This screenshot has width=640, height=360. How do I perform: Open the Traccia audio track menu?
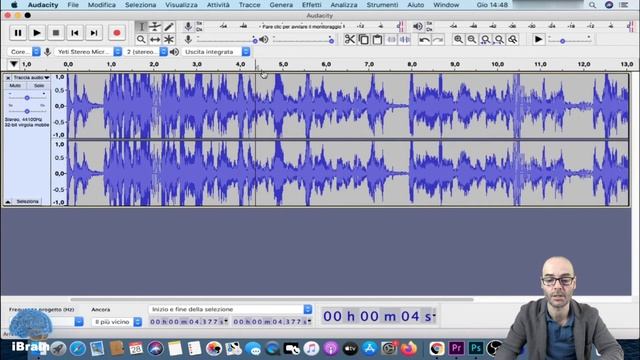click(31, 78)
